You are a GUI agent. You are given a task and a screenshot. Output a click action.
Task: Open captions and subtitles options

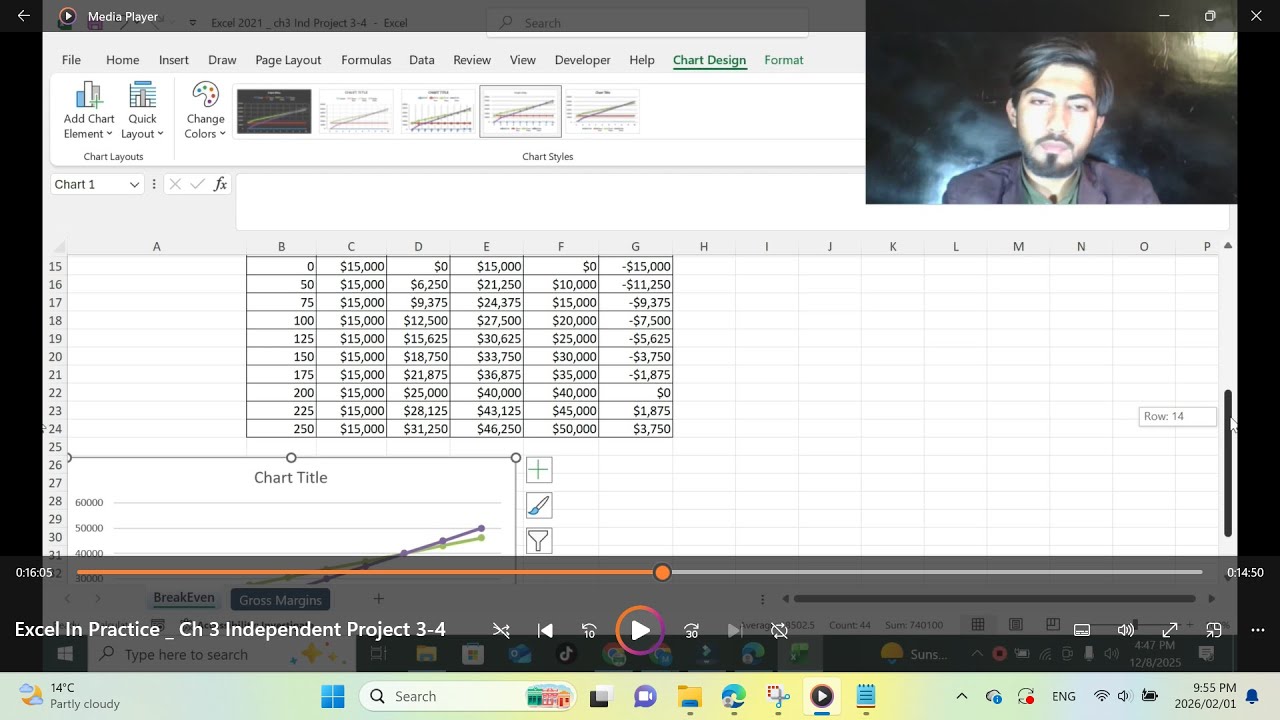click(x=1081, y=630)
